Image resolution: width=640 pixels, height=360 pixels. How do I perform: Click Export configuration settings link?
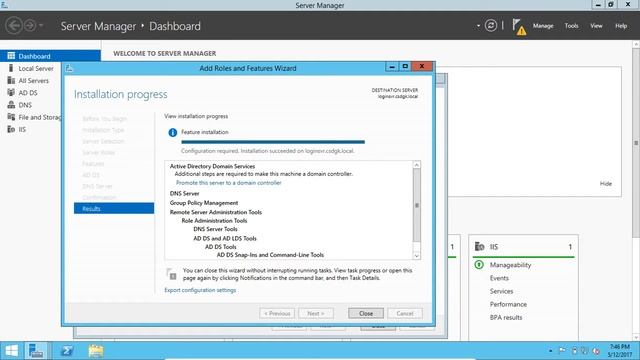tap(200, 290)
